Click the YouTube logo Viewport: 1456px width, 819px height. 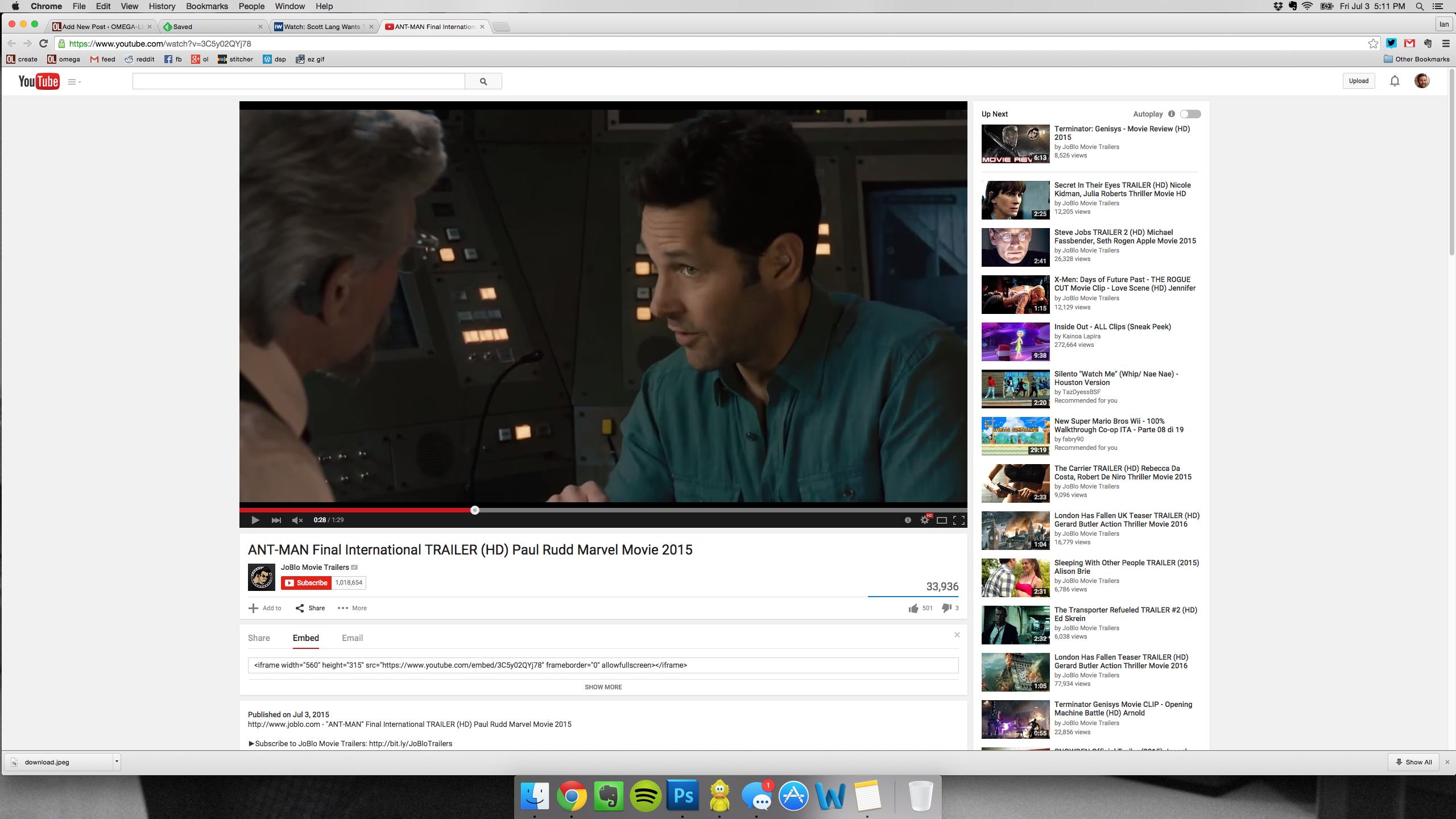pyautogui.click(x=39, y=81)
